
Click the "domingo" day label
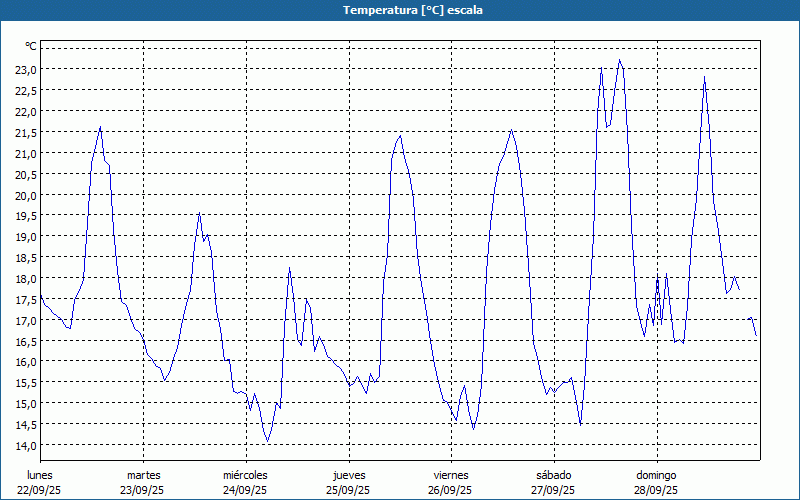[656, 474]
